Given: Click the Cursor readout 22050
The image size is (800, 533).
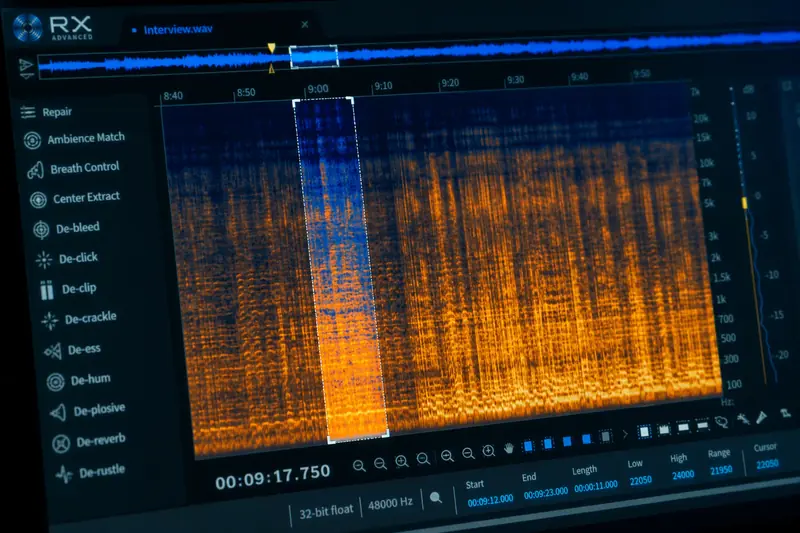Looking at the screenshot, I should (x=767, y=464).
